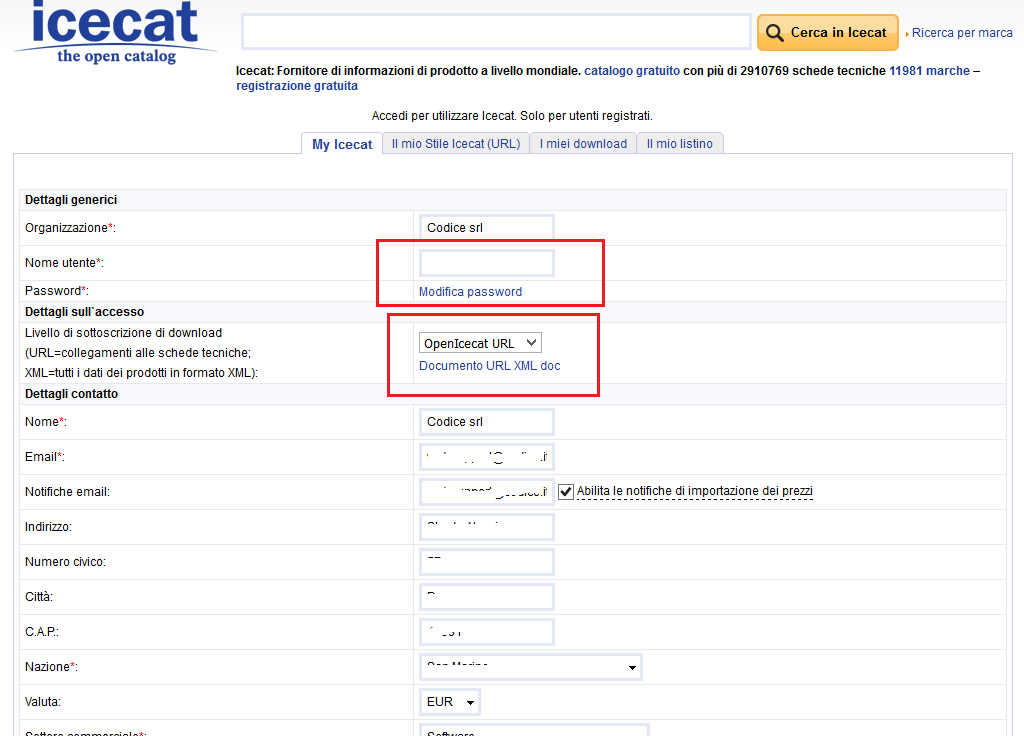Click the Email input field
Screen dimensions: 1024x736
pyautogui.click(x=487, y=457)
